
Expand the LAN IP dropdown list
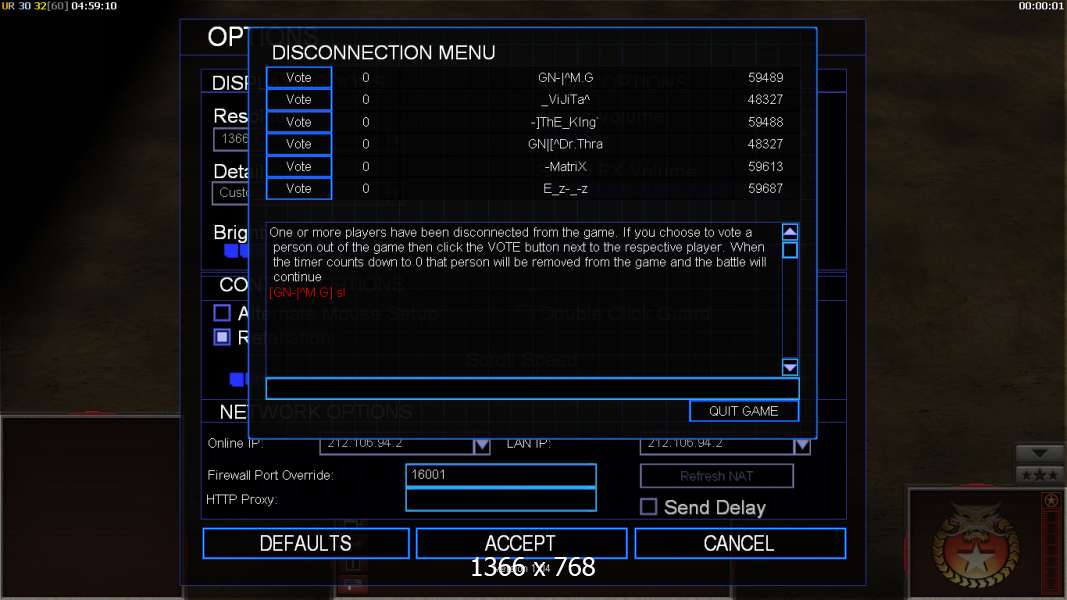[x=802, y=444]
